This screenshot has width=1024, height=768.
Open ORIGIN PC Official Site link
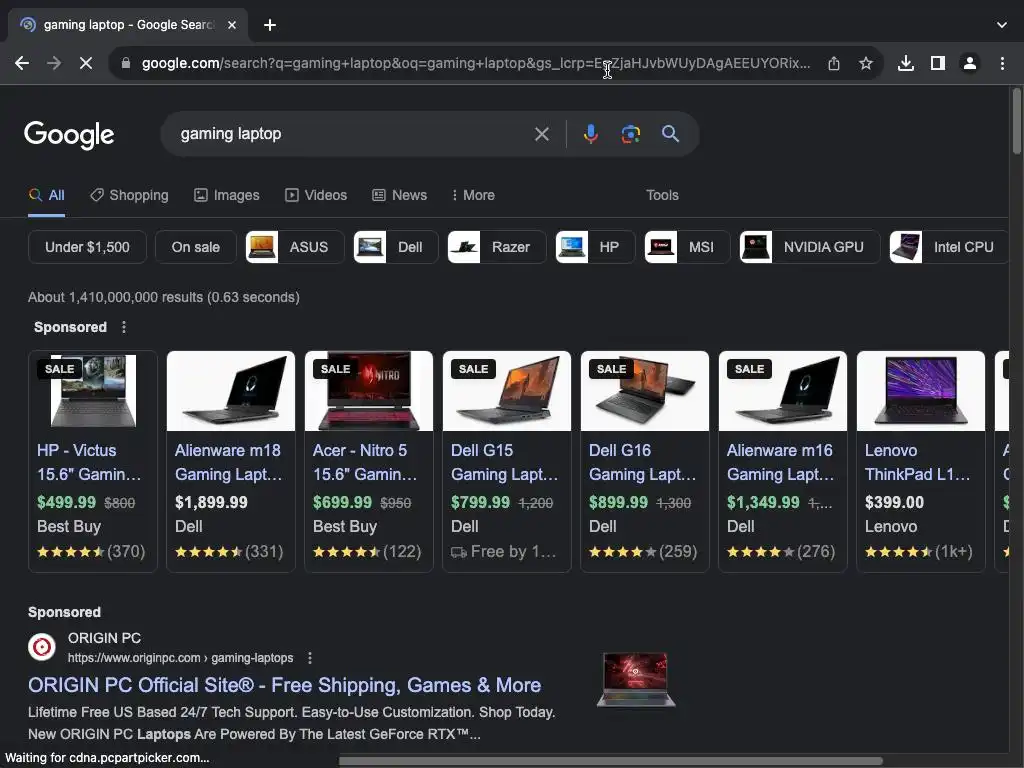[x=284, y=685]
